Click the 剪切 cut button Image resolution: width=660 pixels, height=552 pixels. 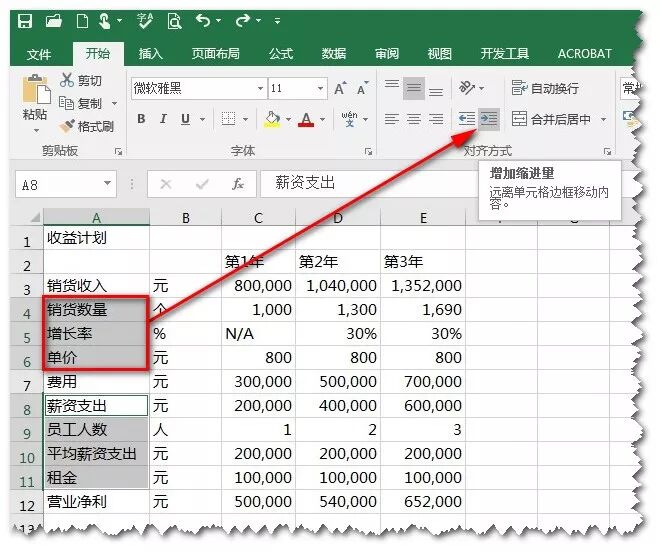[x=81, y=80]
